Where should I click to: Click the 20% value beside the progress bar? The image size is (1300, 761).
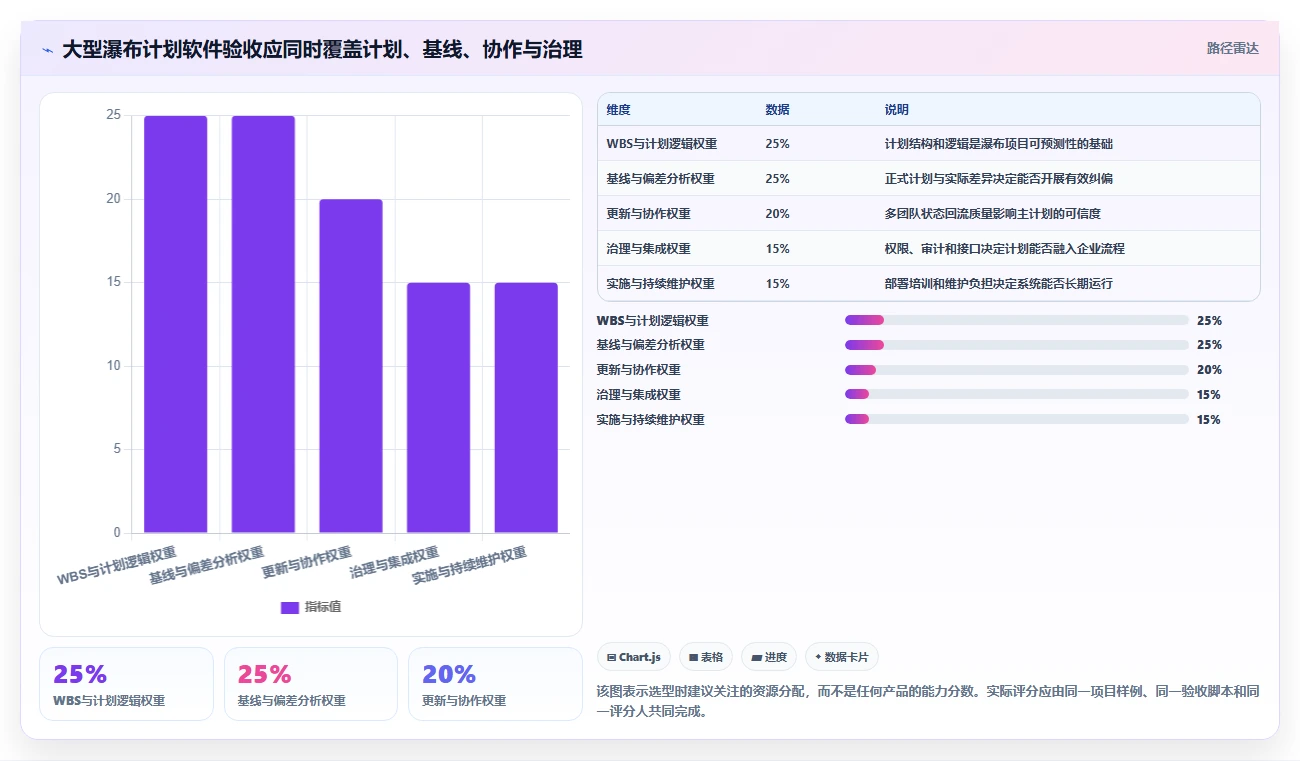point(1209,370)
